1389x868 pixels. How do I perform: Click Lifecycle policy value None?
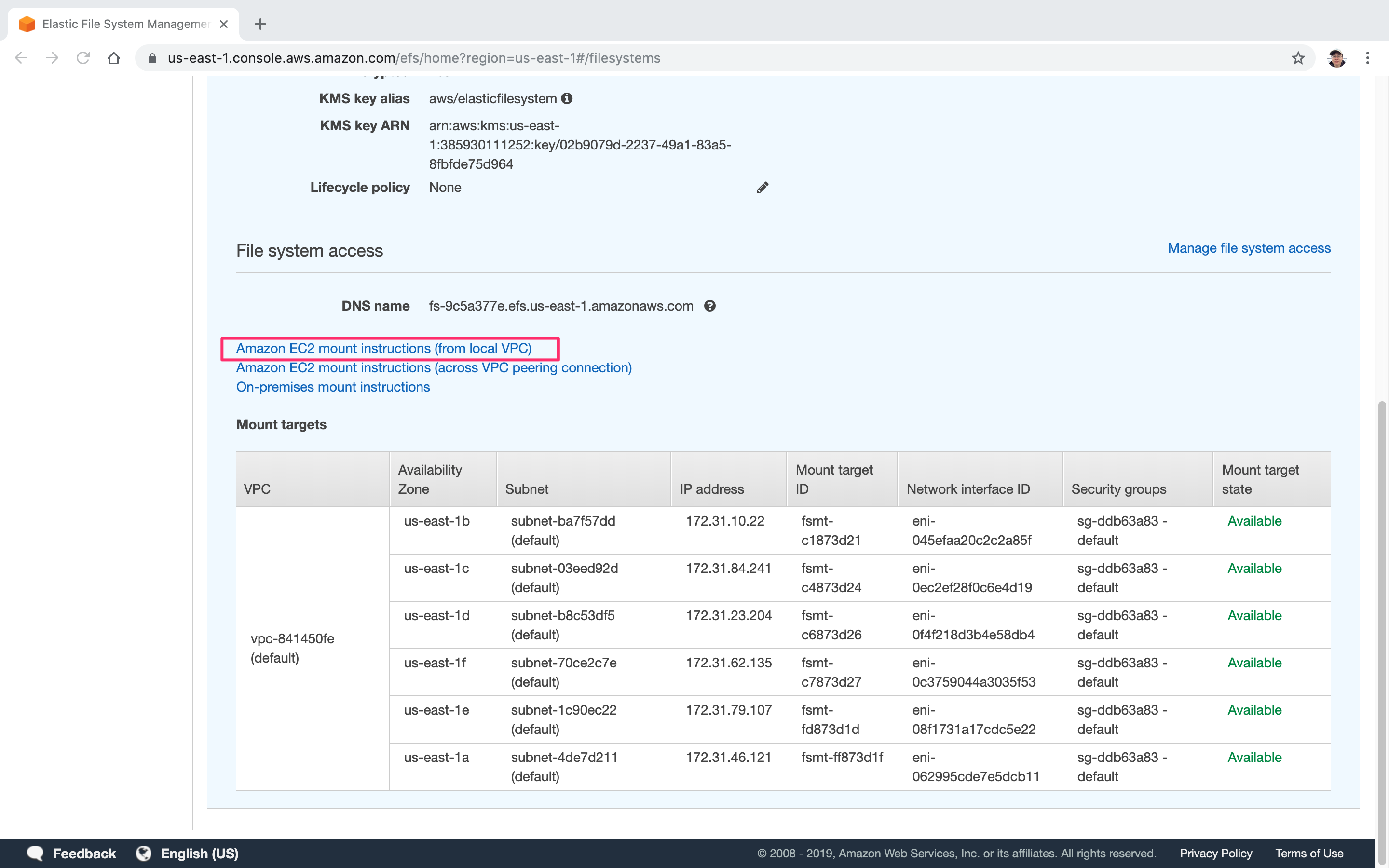point(445,188)
